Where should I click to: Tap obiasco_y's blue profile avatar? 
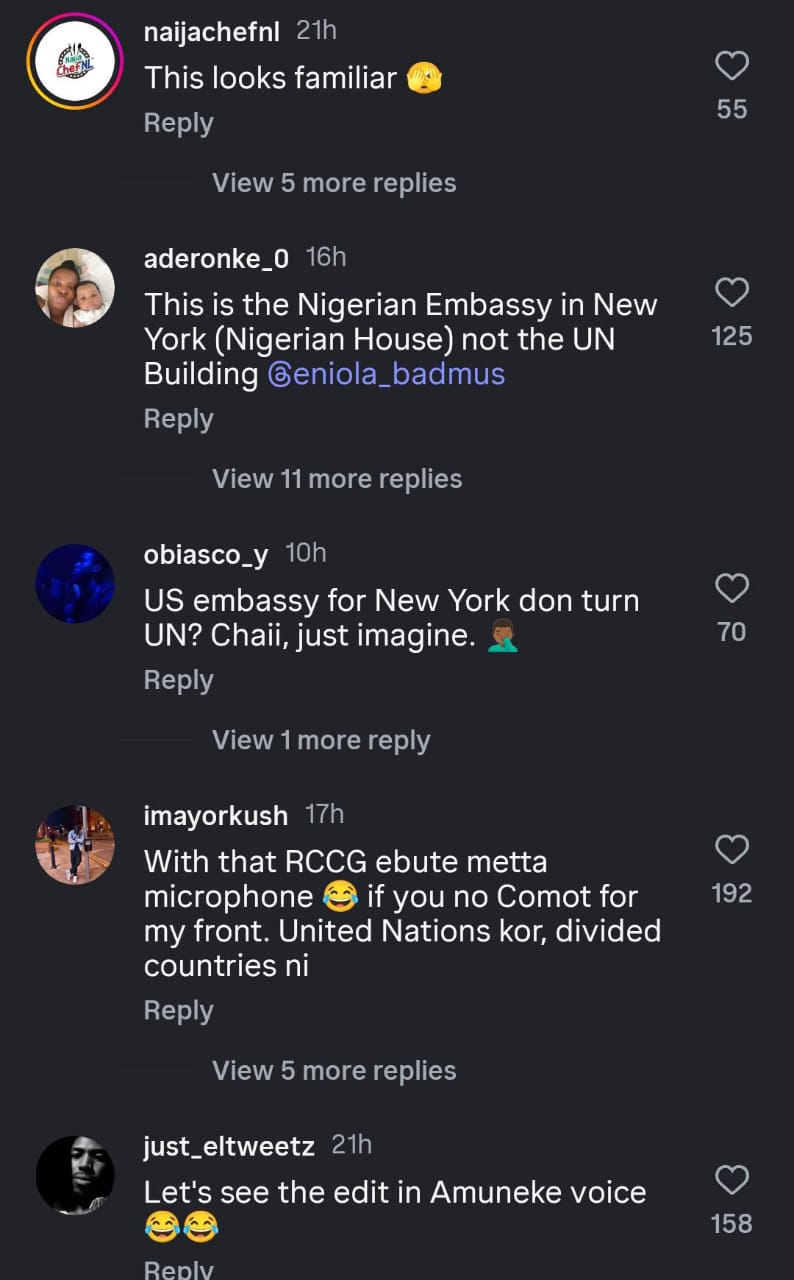pos(75,584)
